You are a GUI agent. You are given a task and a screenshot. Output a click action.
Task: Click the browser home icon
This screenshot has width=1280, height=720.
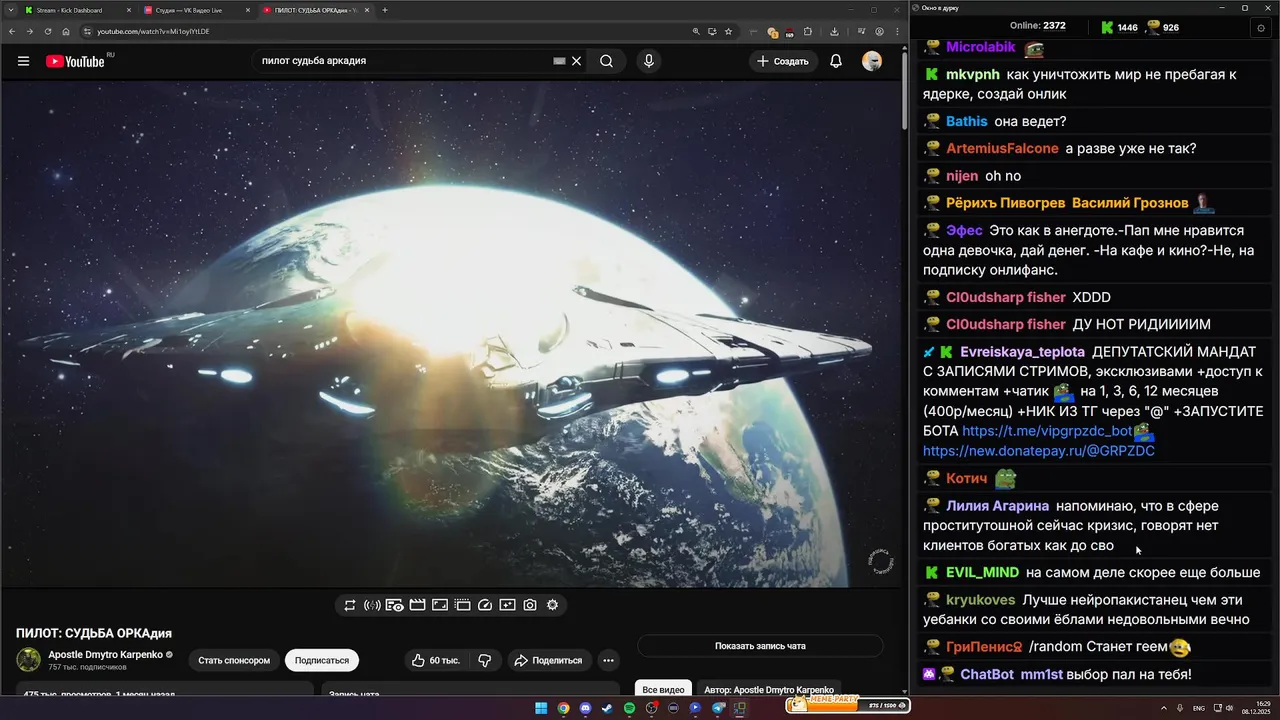tap(66, 31)
